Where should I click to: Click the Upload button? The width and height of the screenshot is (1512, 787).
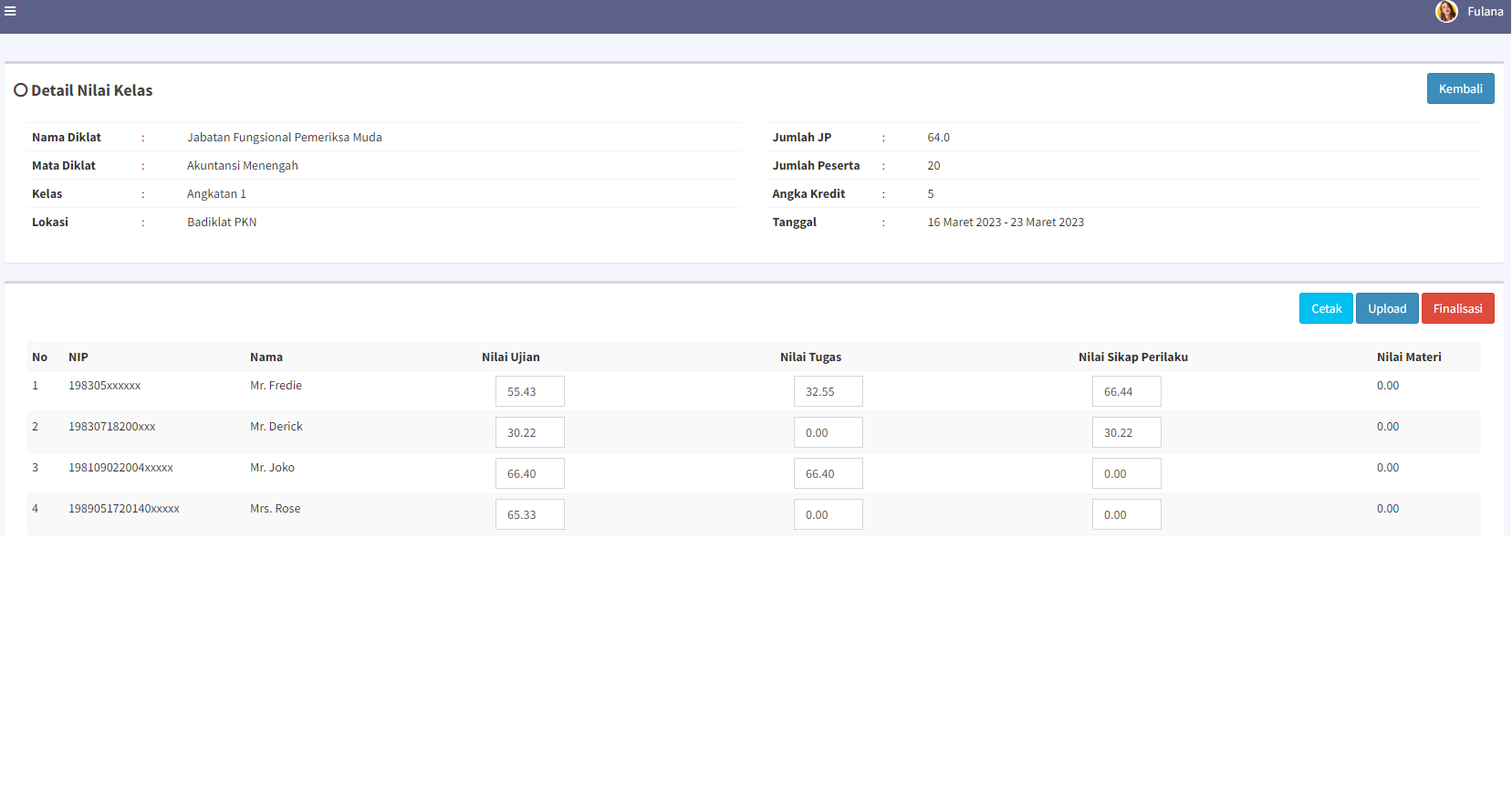[1386, 308]
